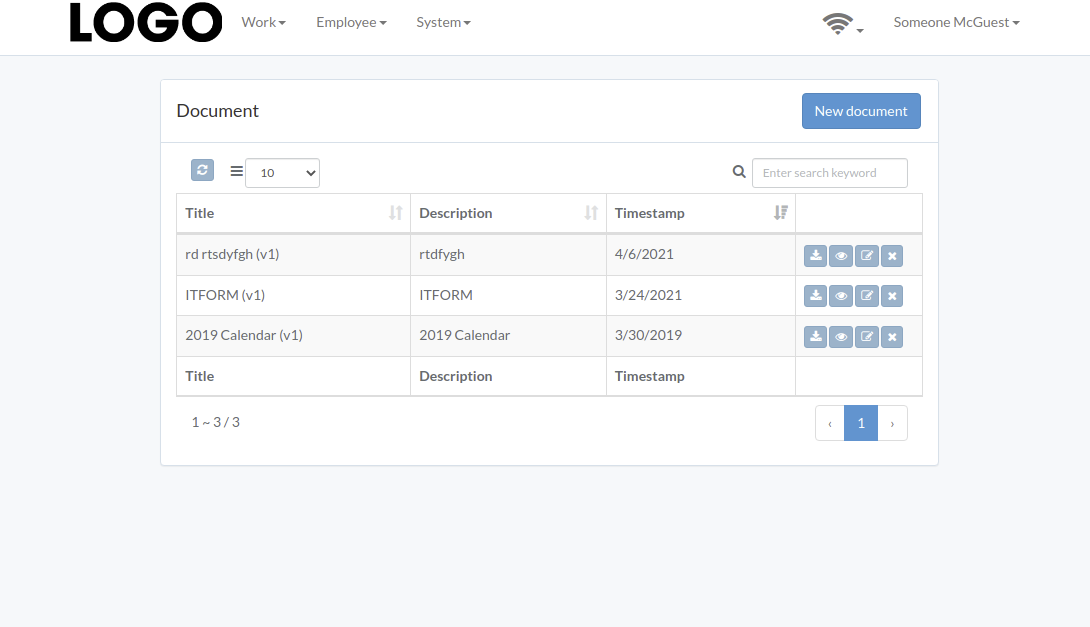The width and height of the screenshot is (1090, 627).
Task: Click the search magnifier icon
Action: [x=739, y=172]
